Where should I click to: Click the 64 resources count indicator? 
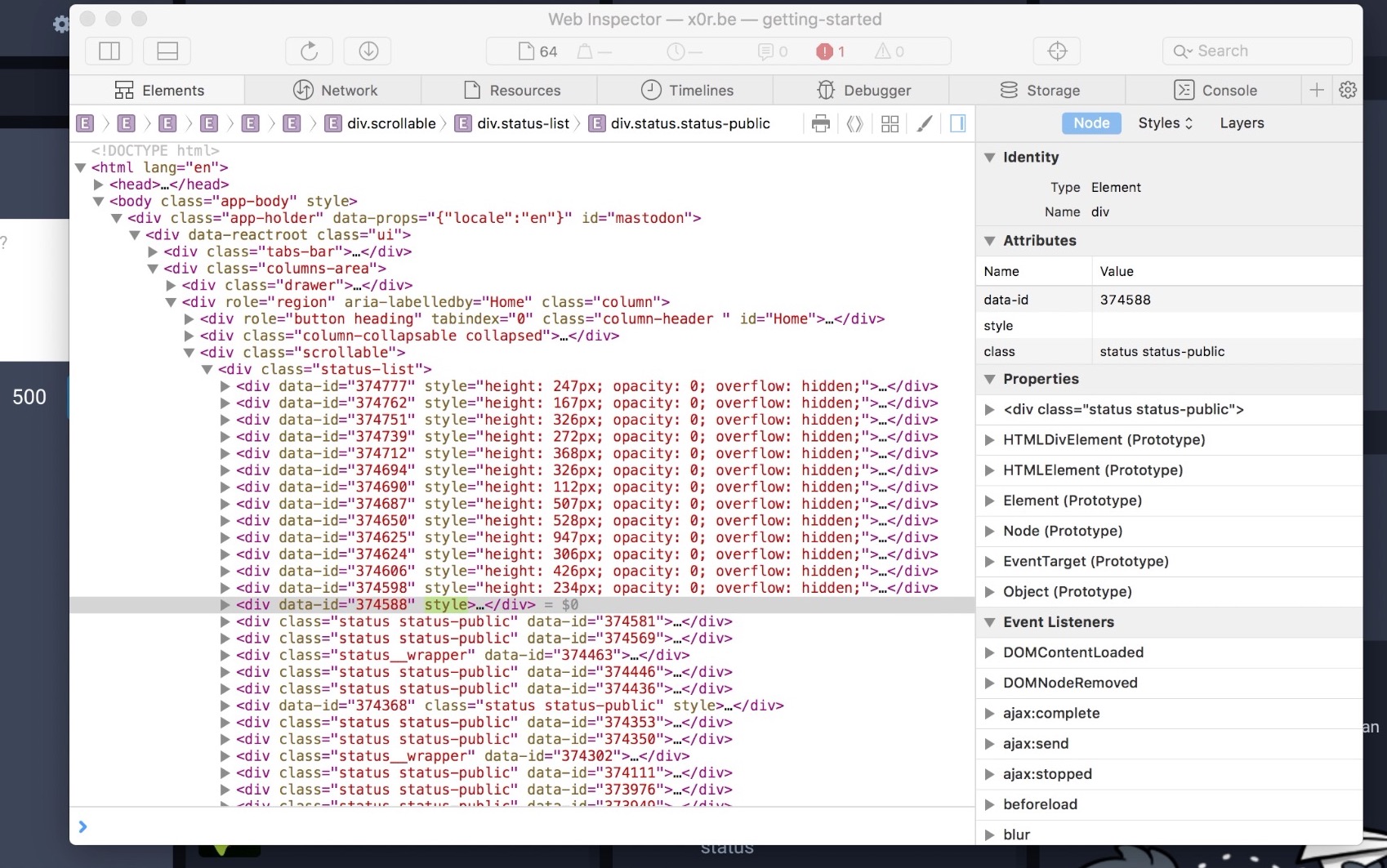(x=537, y=51)
